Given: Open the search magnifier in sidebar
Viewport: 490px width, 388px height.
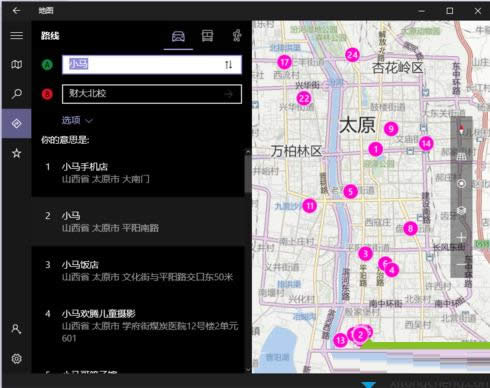Looking at the screenshot, I should (x=16, y=94).
